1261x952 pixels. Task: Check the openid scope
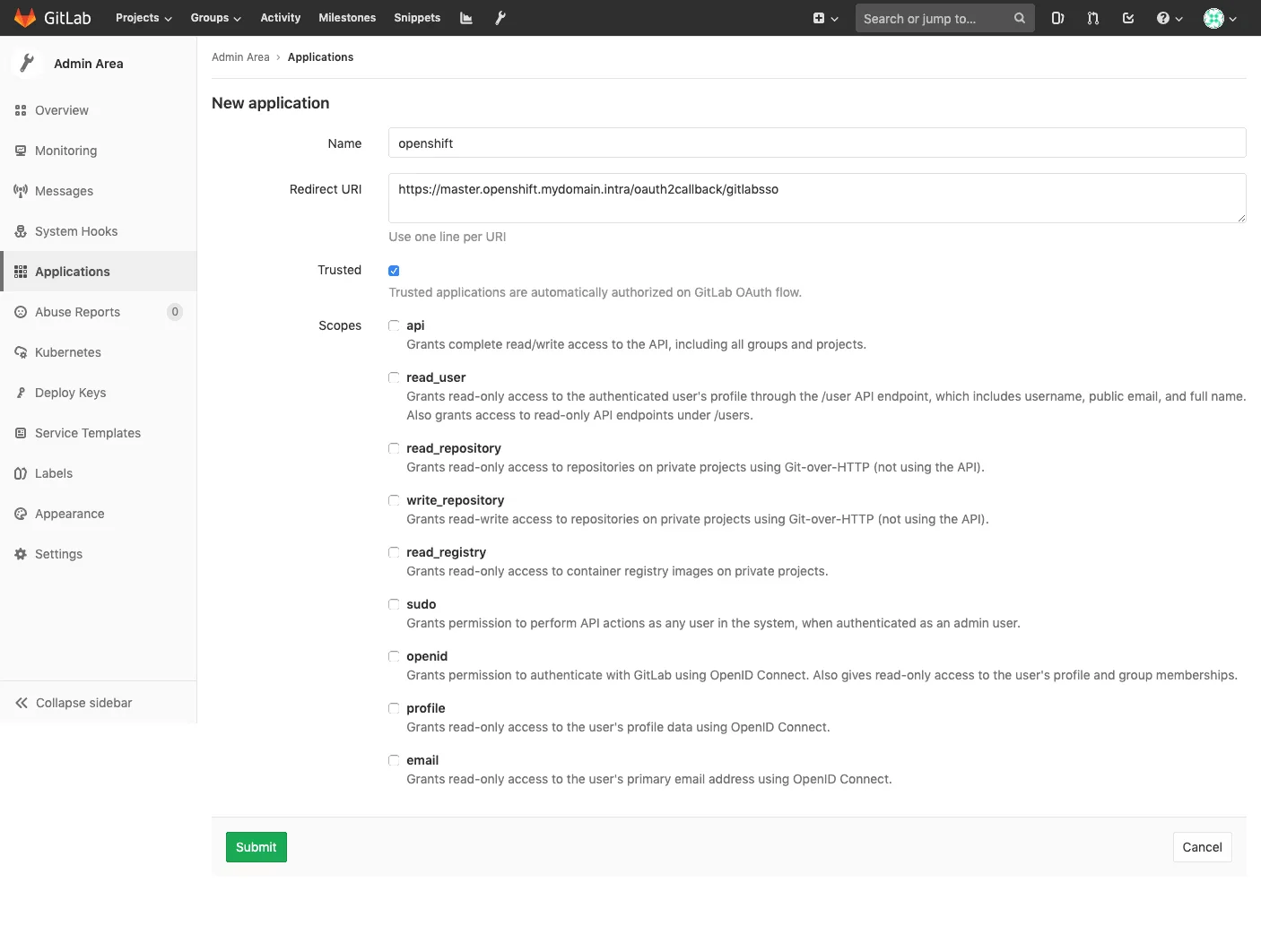tap(394, 656)
